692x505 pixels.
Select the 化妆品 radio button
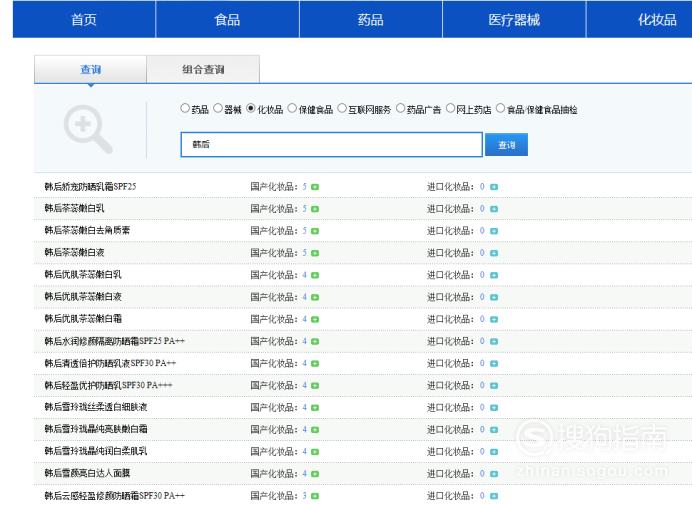pyautogui.click(x=251, y=108)
